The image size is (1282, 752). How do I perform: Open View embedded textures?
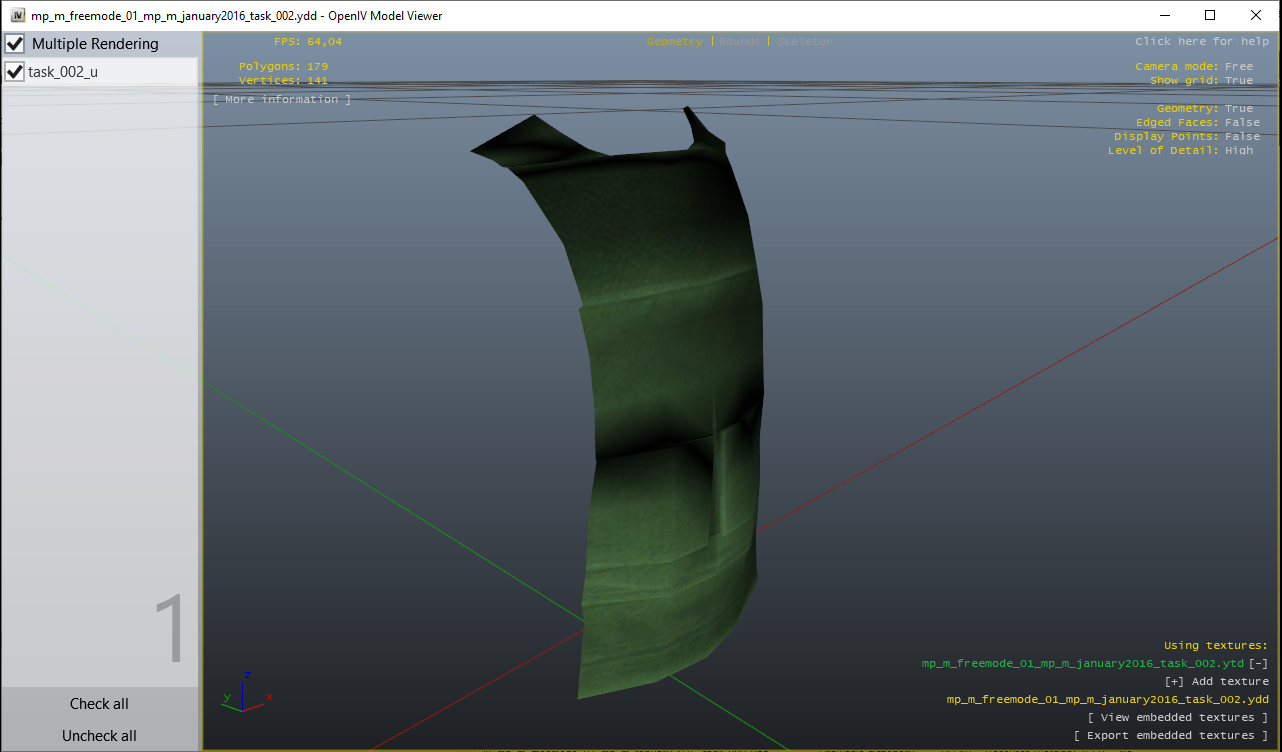[1178, 717]
